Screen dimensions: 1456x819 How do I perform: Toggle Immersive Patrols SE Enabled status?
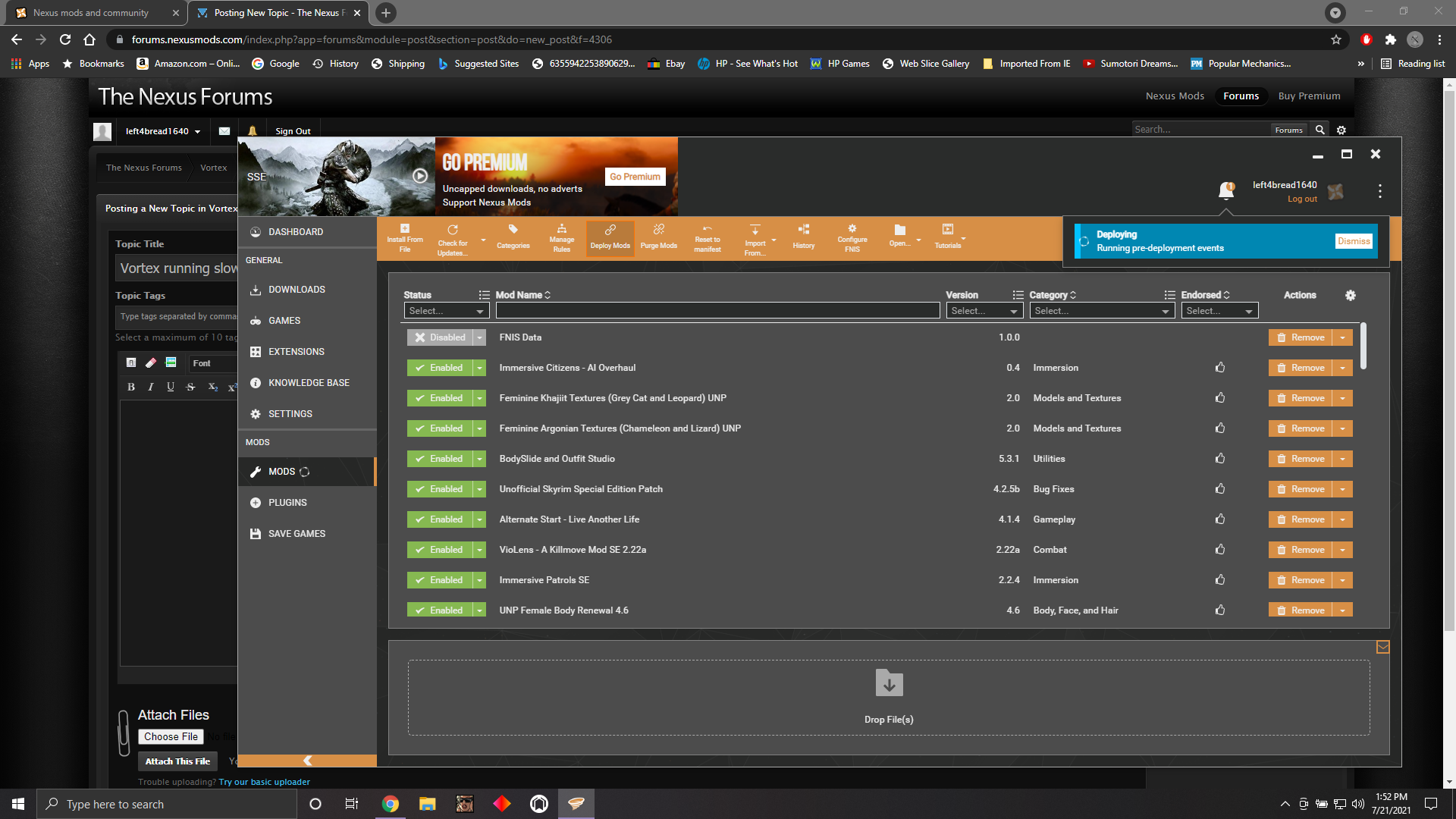tap(440, 580)
